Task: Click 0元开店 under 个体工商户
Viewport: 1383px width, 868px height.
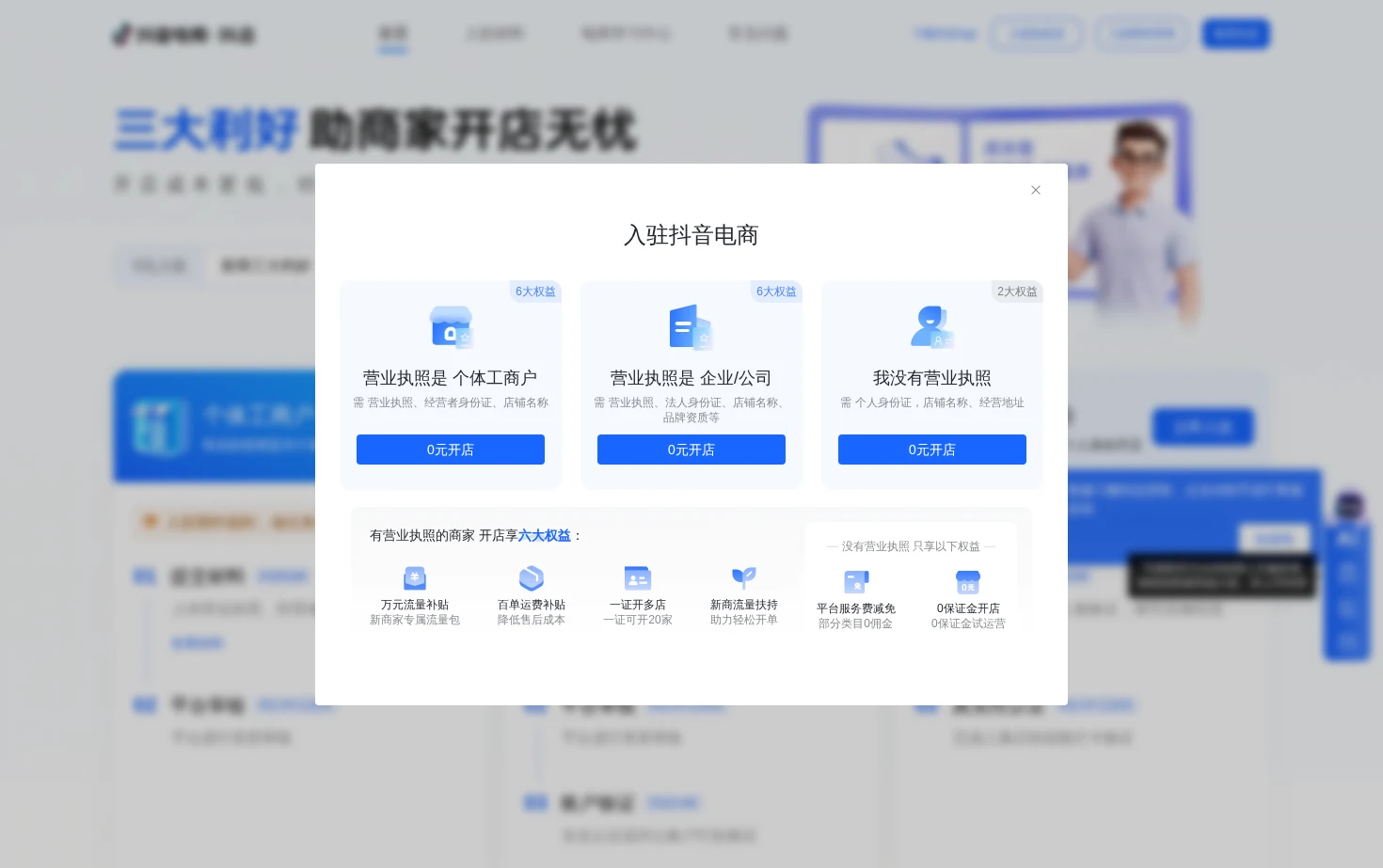Action: tap(451, 450)
